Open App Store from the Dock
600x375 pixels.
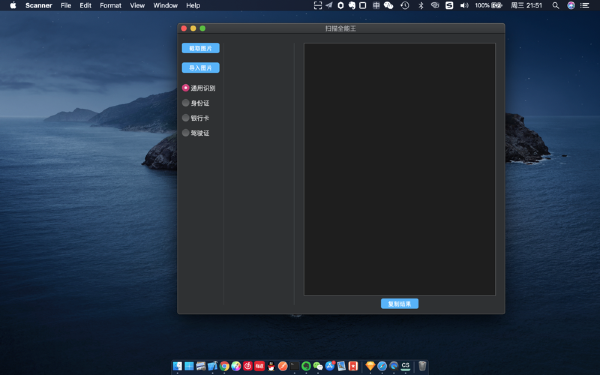tap(330, 366)
